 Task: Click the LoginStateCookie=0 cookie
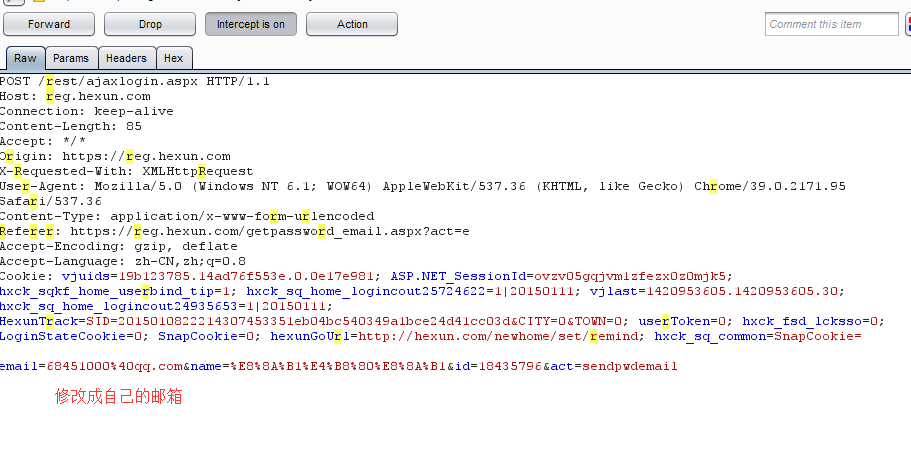click(x=71, y=337)
